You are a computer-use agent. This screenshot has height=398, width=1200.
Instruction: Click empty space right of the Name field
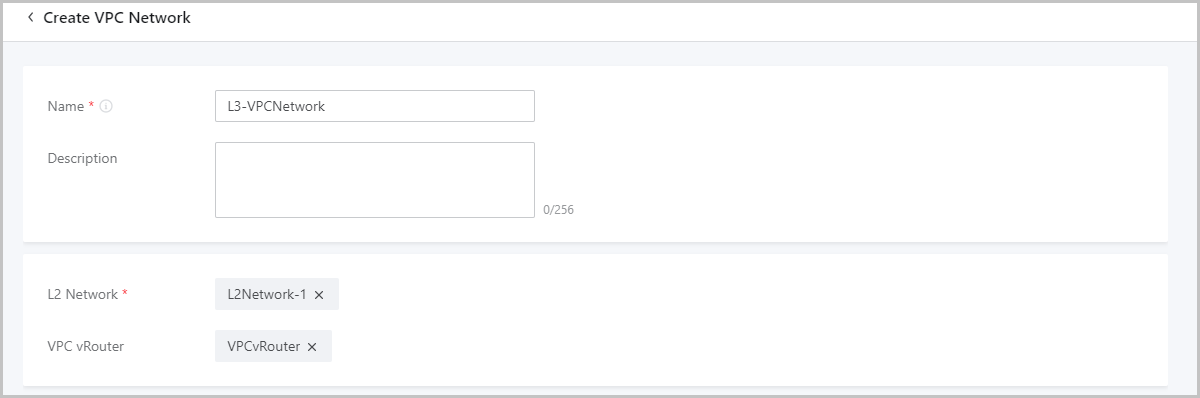click(x=850, y=106)
